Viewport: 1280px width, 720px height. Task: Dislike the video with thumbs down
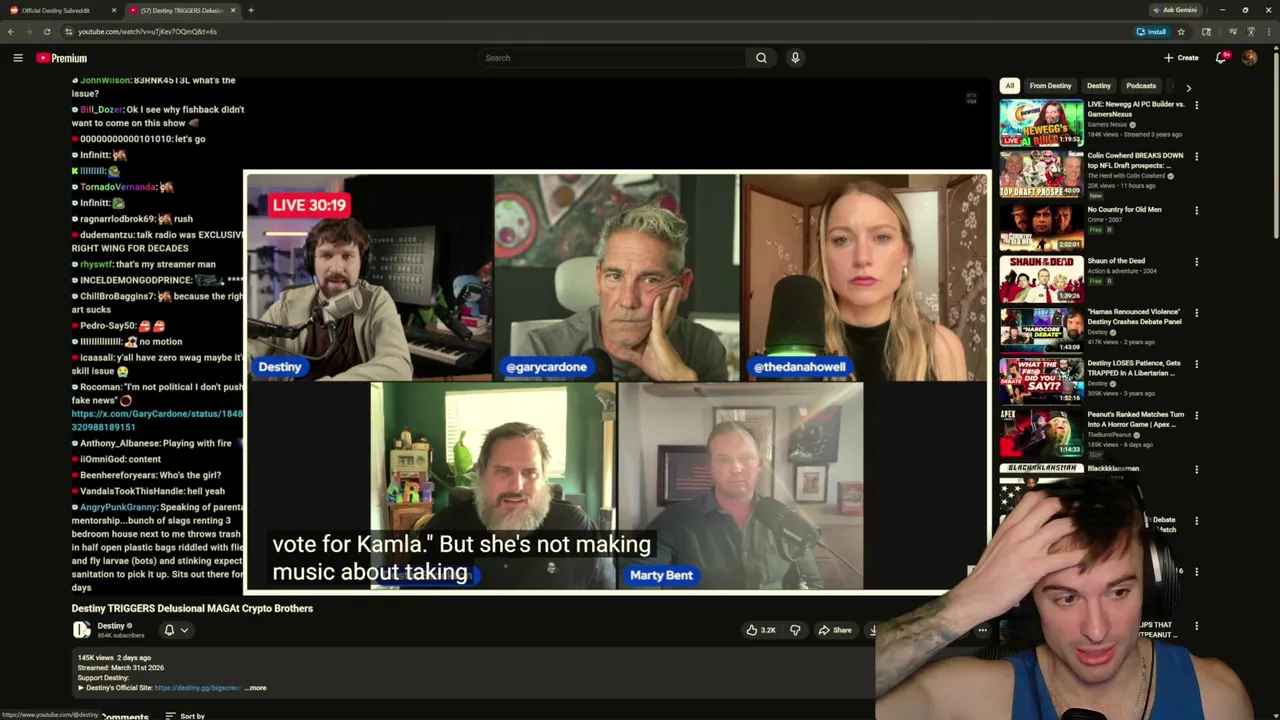(795, 630)
